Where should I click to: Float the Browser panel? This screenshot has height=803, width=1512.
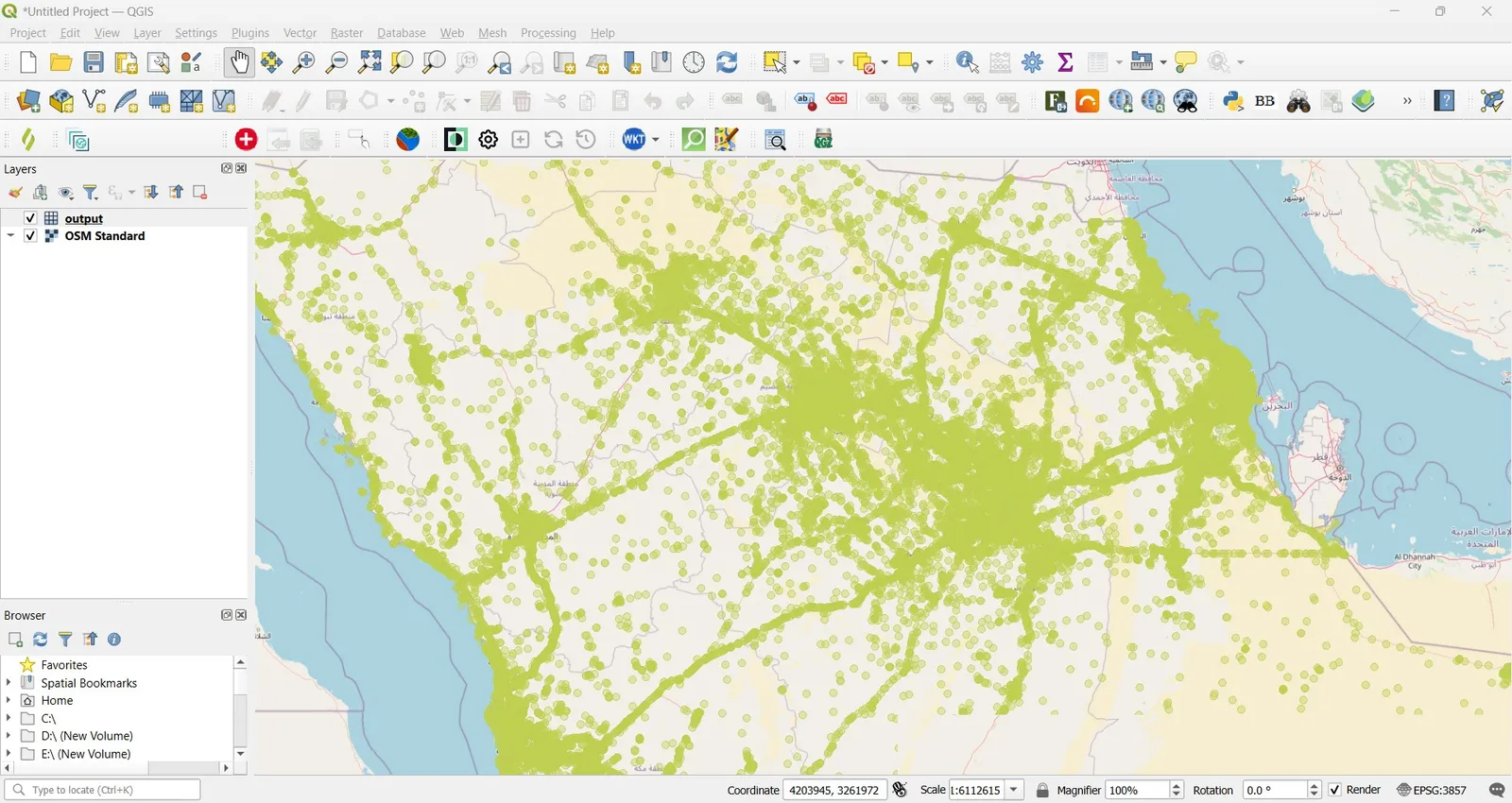pos(227,615)
